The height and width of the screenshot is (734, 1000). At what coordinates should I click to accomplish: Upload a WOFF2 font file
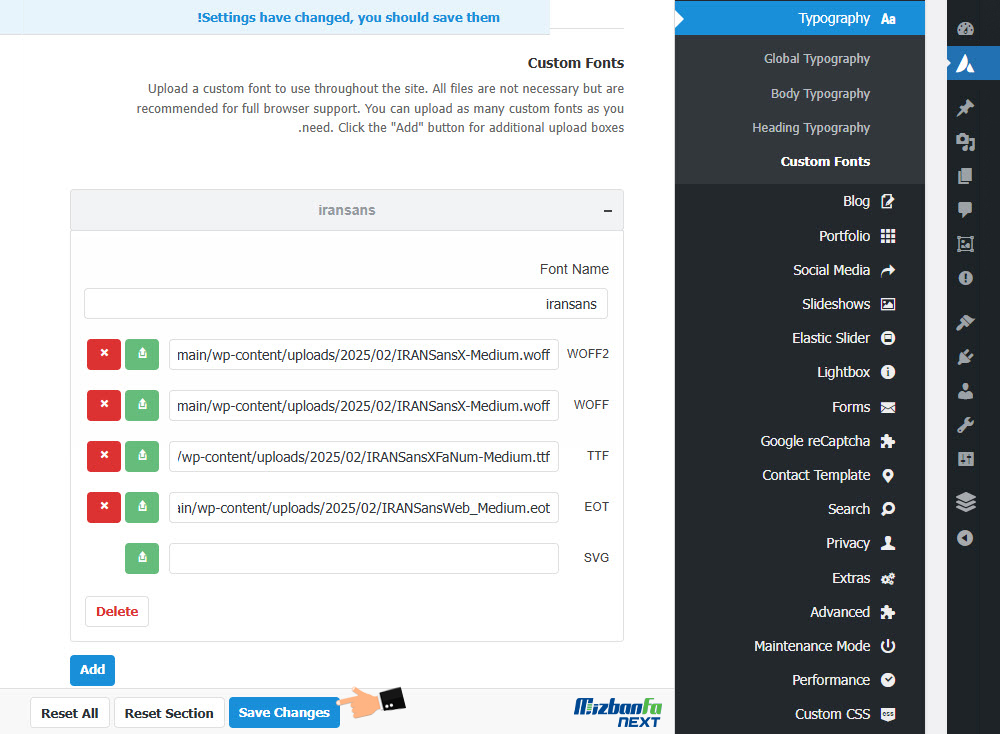point(142,354)
